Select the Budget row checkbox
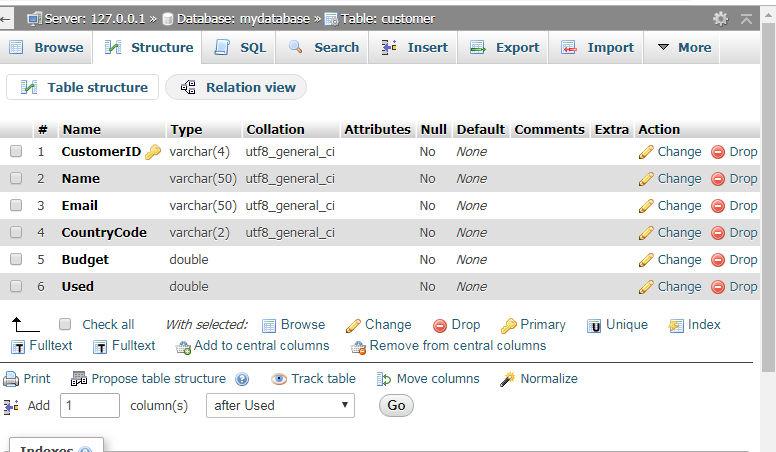776x452 pixels. 16,260
